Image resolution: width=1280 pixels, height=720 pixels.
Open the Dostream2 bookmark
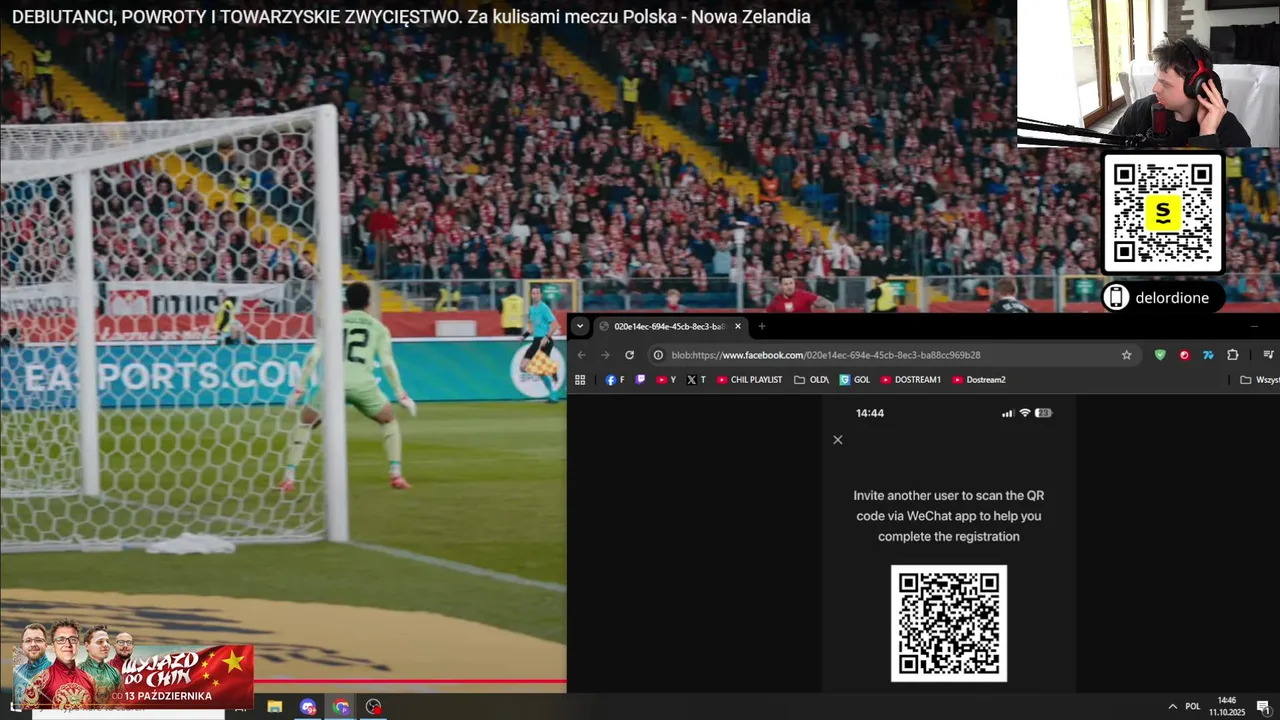(978, 380)
